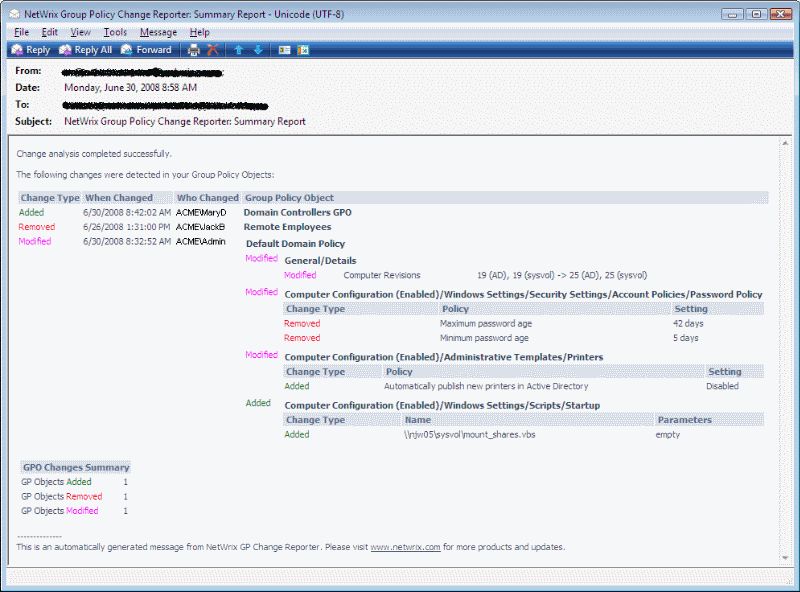Go to next message with down arrow
Viewport: 800px width, 592px height.
(x=258, y=50)
